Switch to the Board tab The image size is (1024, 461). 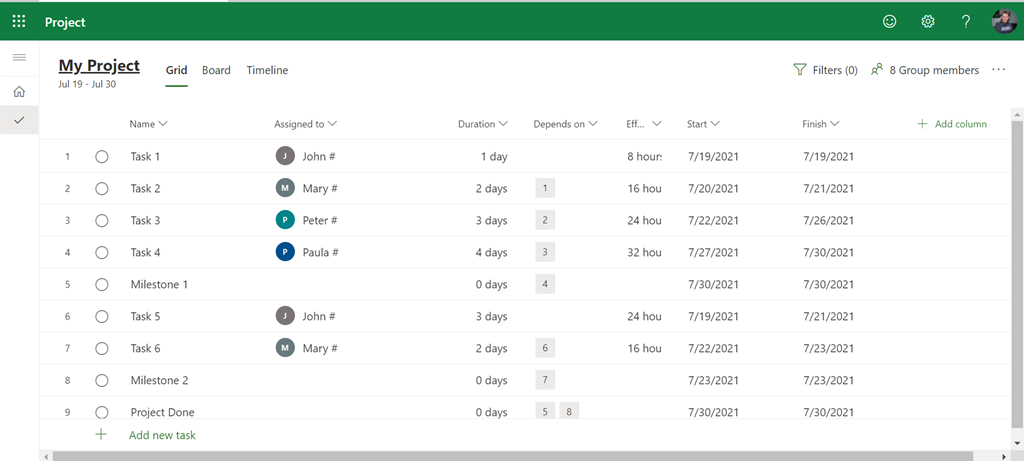tap(216, 70)
